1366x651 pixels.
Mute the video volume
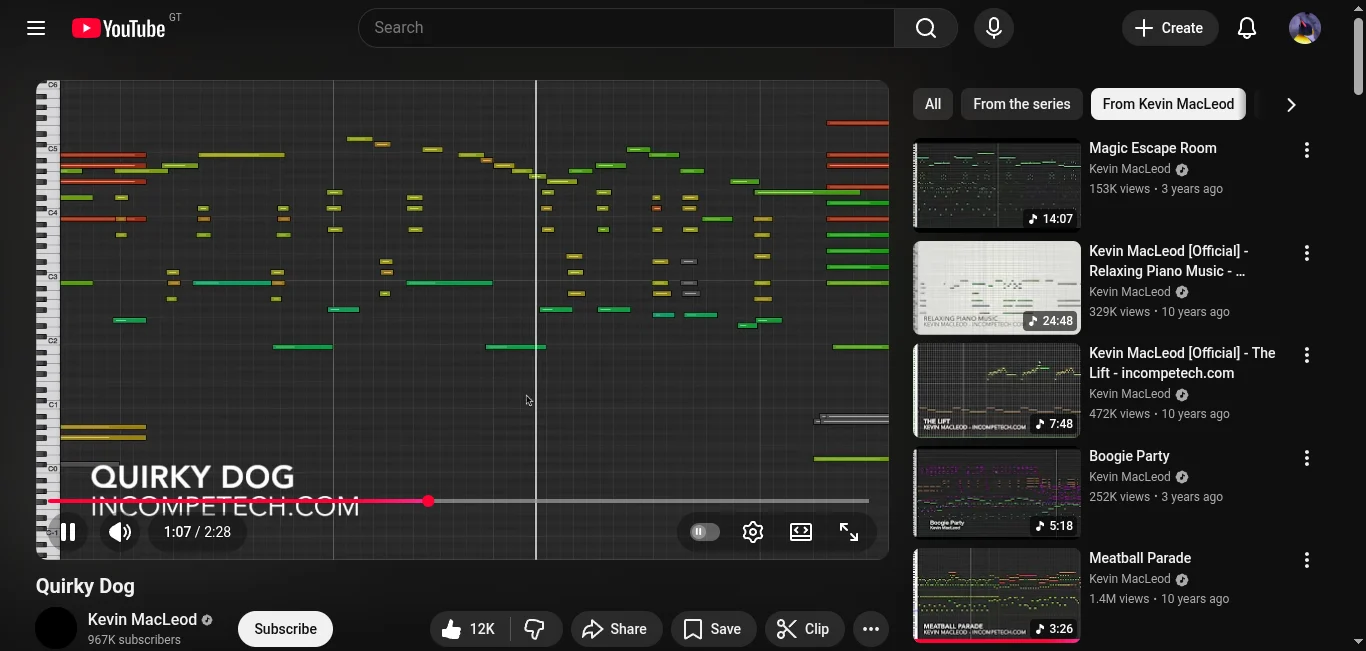pos(120,532)
